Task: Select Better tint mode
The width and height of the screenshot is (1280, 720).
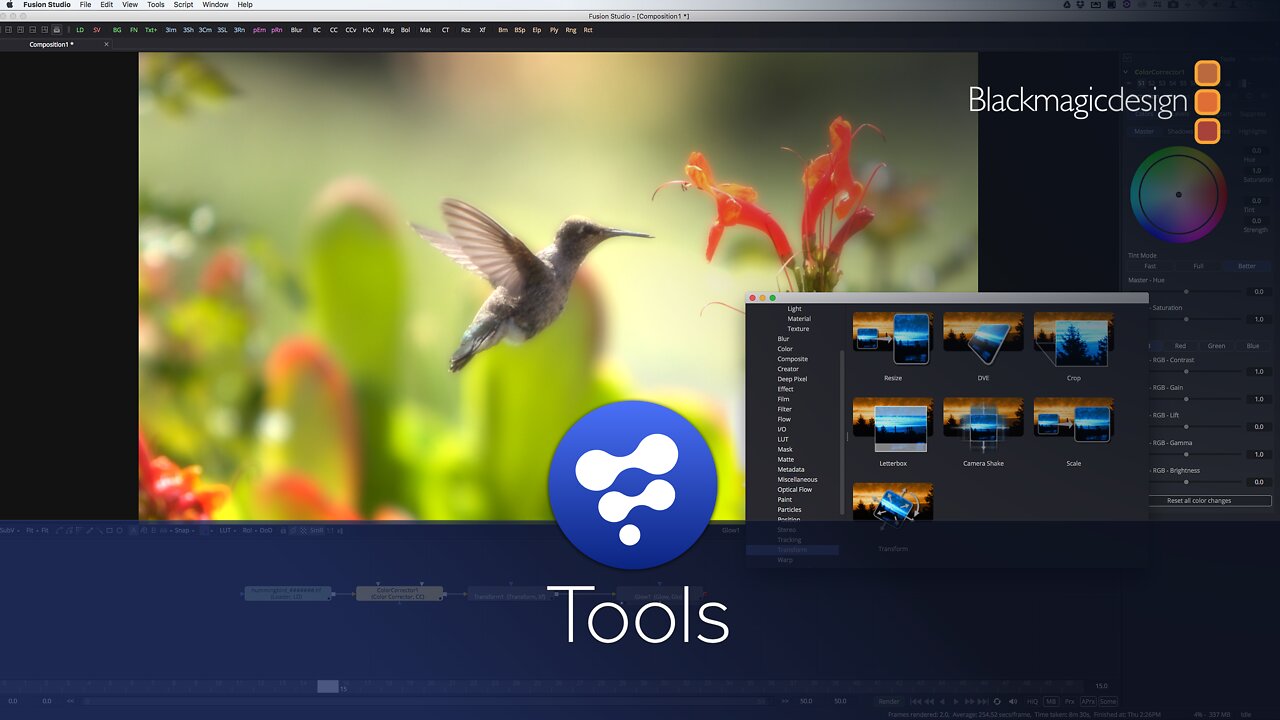Action: (1246, 266)
